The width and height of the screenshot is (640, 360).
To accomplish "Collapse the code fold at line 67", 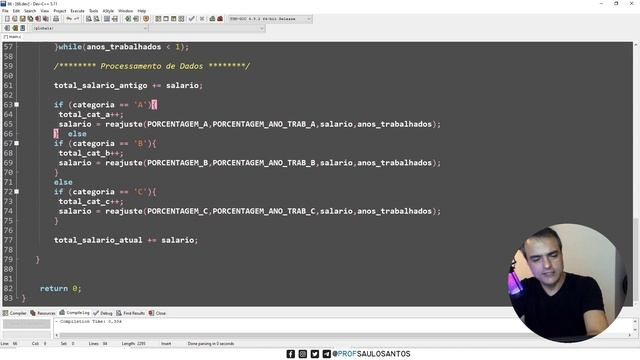I will (17, 143).
